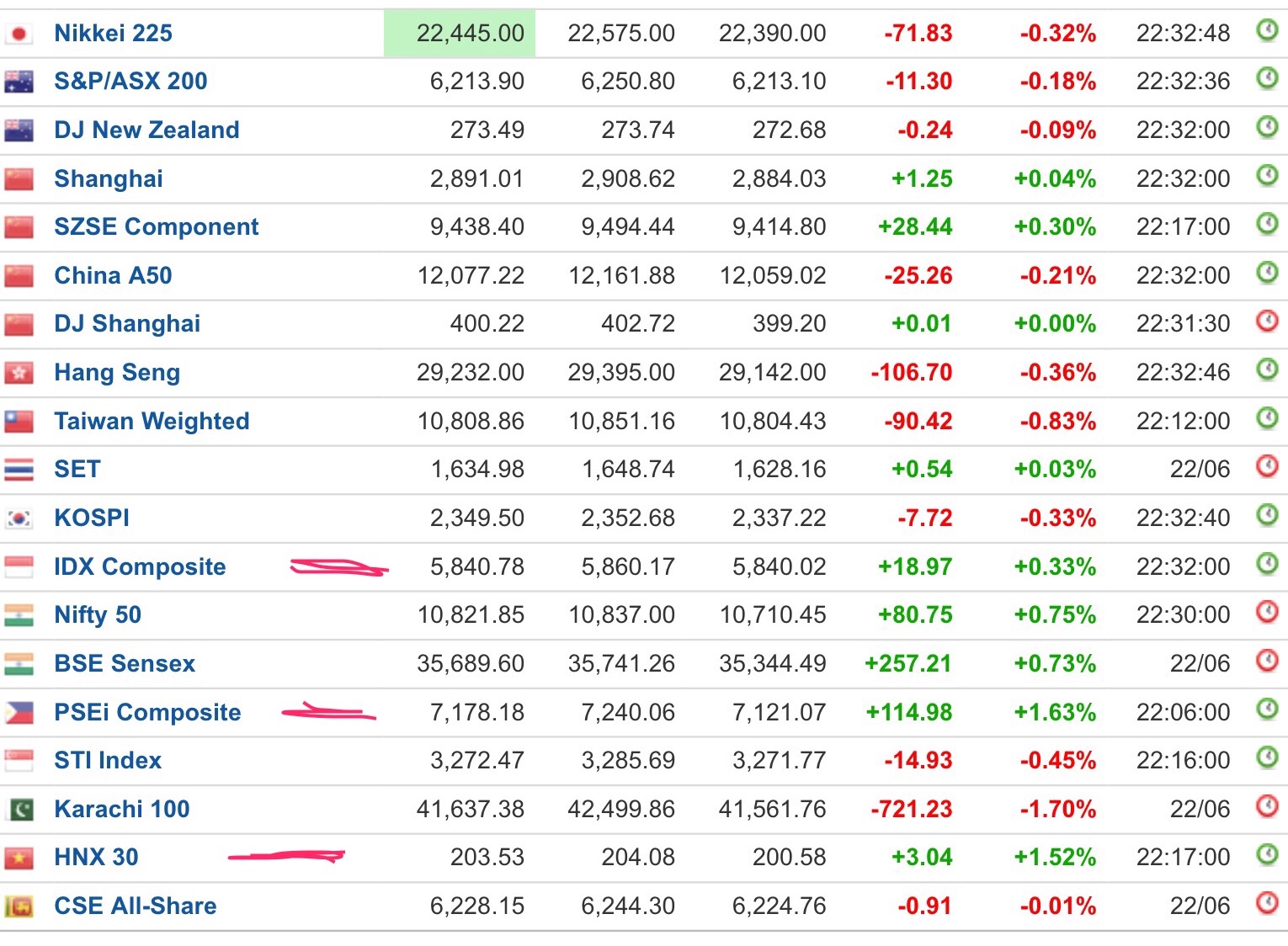The height and width of the screenshot is (946, 1288).
Task: Select IDX Composite change value +18.97
Action: 915,566
